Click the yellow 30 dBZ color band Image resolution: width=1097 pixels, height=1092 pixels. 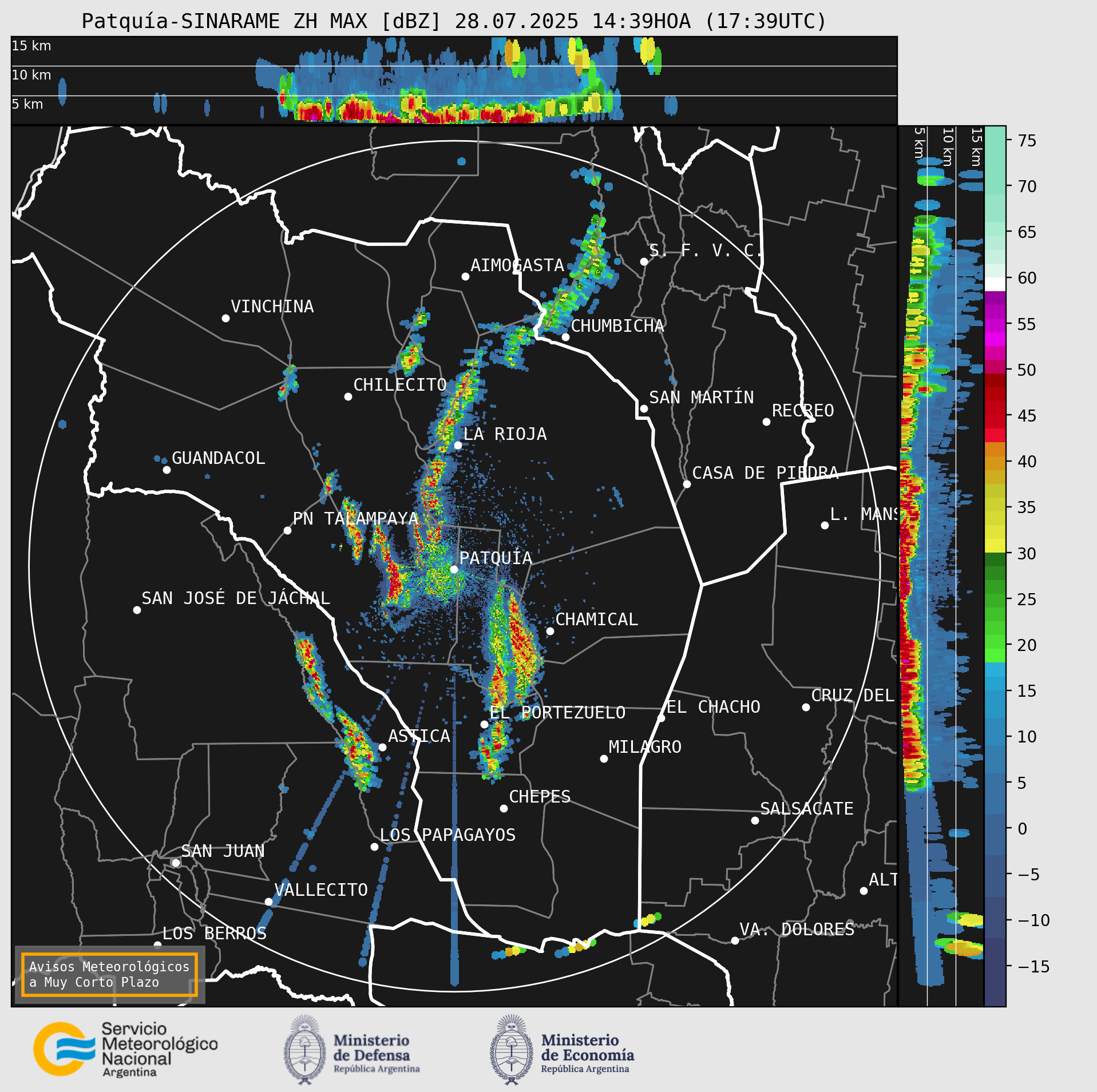pos(995,546)
